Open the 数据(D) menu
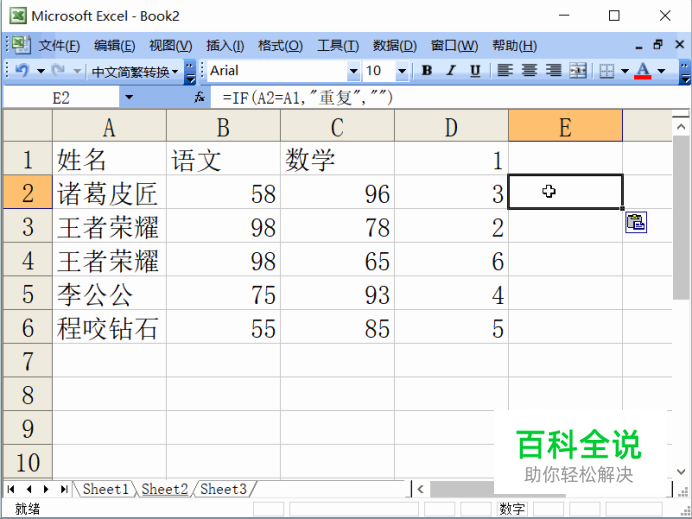692x519 pixels. (x=395, y=45)
